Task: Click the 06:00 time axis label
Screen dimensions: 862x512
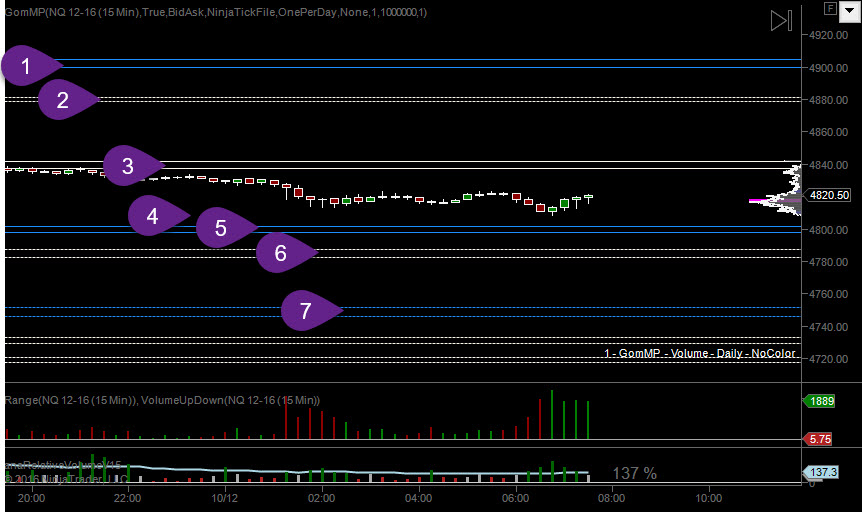Action: click(x=516, y=498)
